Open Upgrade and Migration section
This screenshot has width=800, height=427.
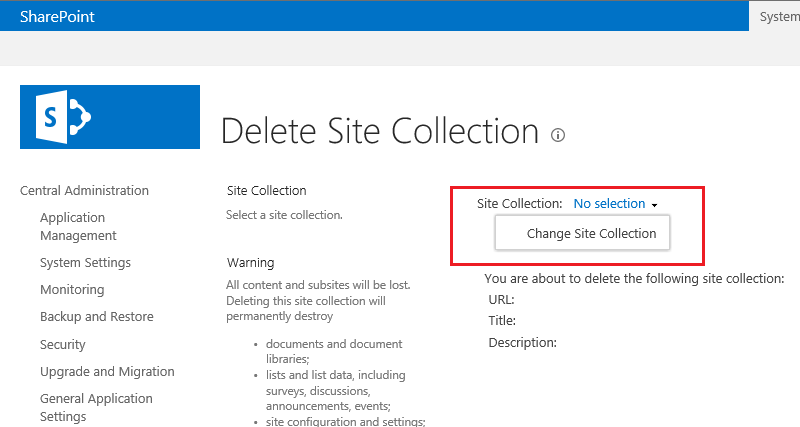point(107,371)
